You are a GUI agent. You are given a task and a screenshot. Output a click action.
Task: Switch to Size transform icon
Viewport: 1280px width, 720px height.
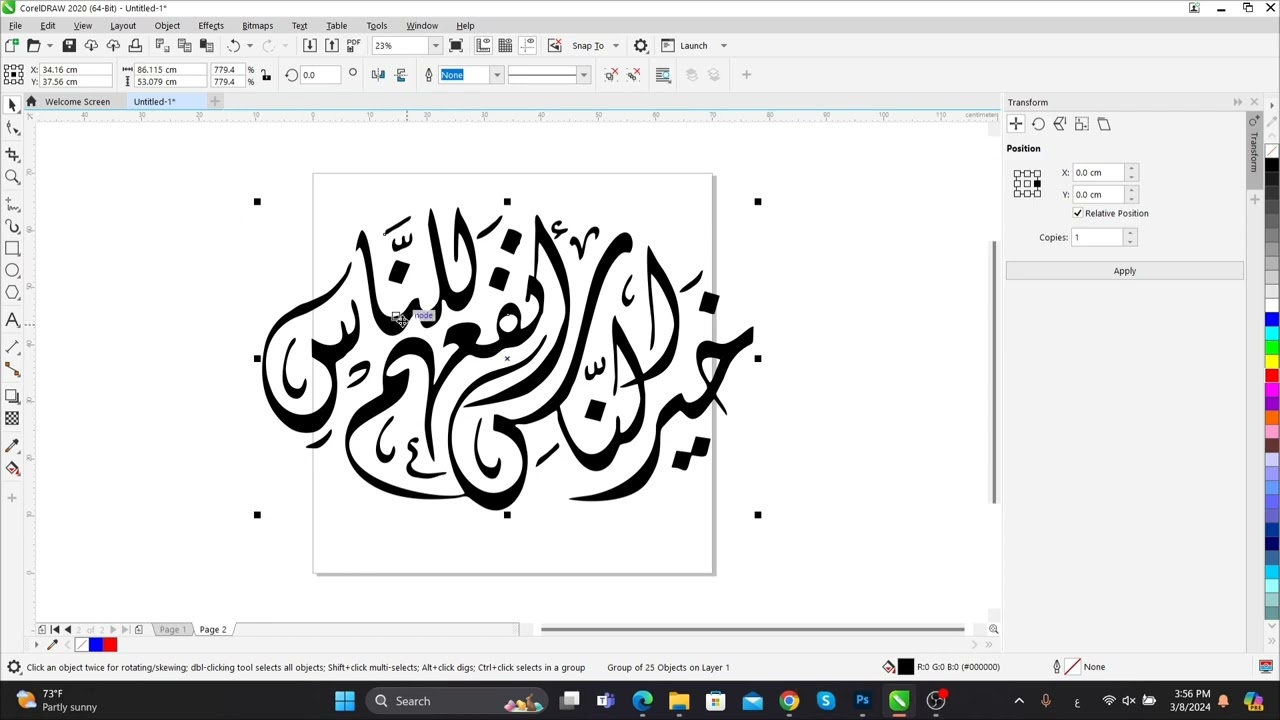[x=1082, y=124]
